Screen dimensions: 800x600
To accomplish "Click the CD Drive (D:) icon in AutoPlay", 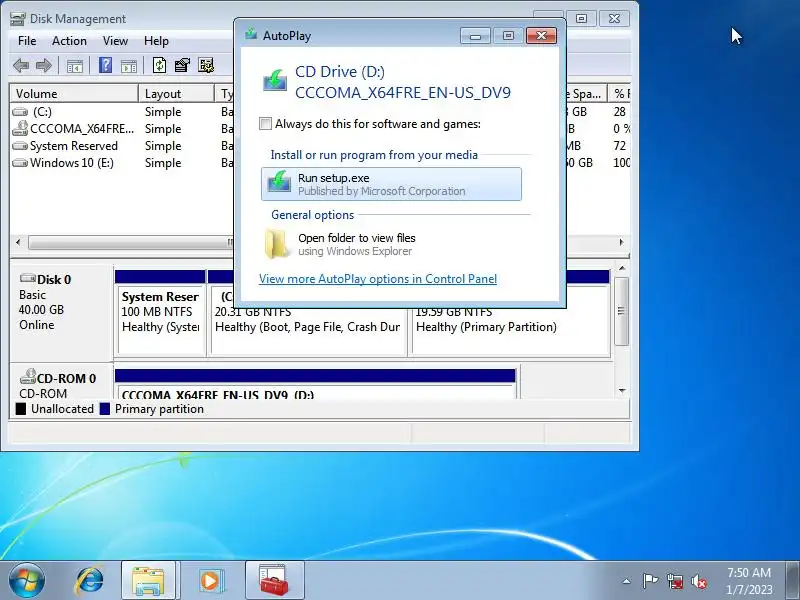I will [x=275, y=81].
